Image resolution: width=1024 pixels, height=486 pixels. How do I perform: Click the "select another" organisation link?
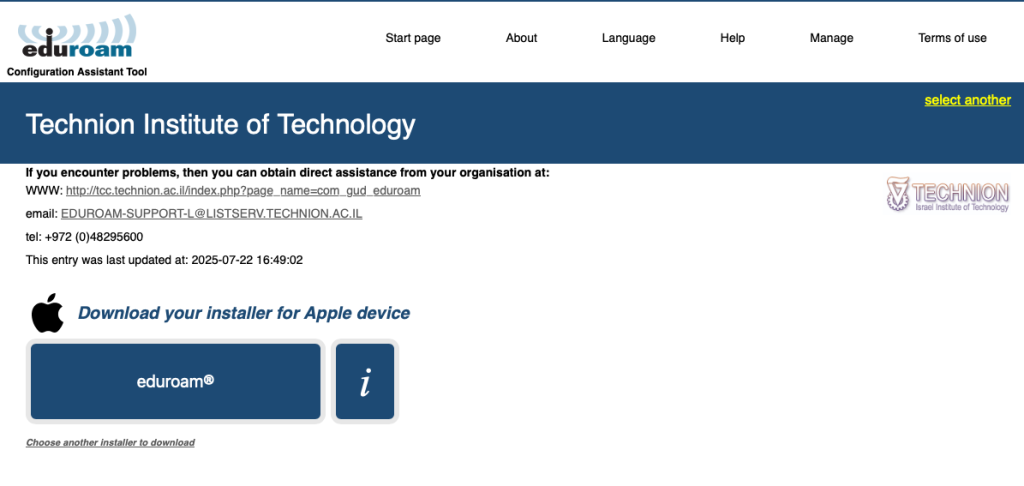point(967,100)
